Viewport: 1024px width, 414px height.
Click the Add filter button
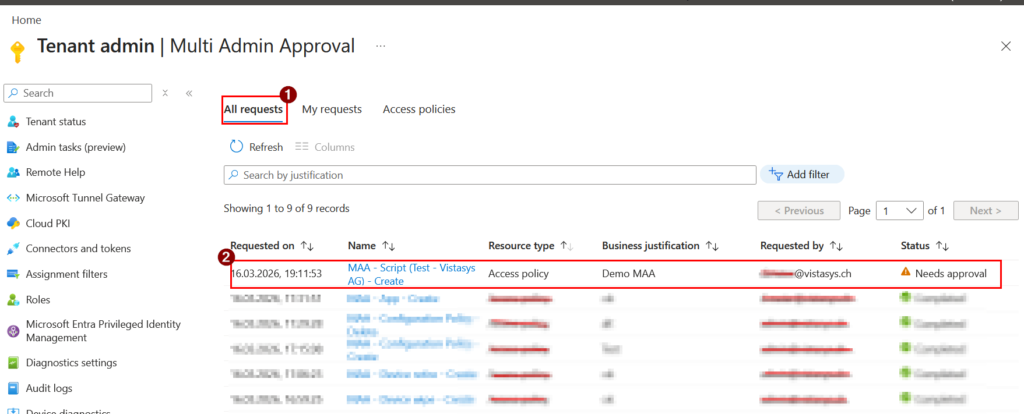click(802, 174)
